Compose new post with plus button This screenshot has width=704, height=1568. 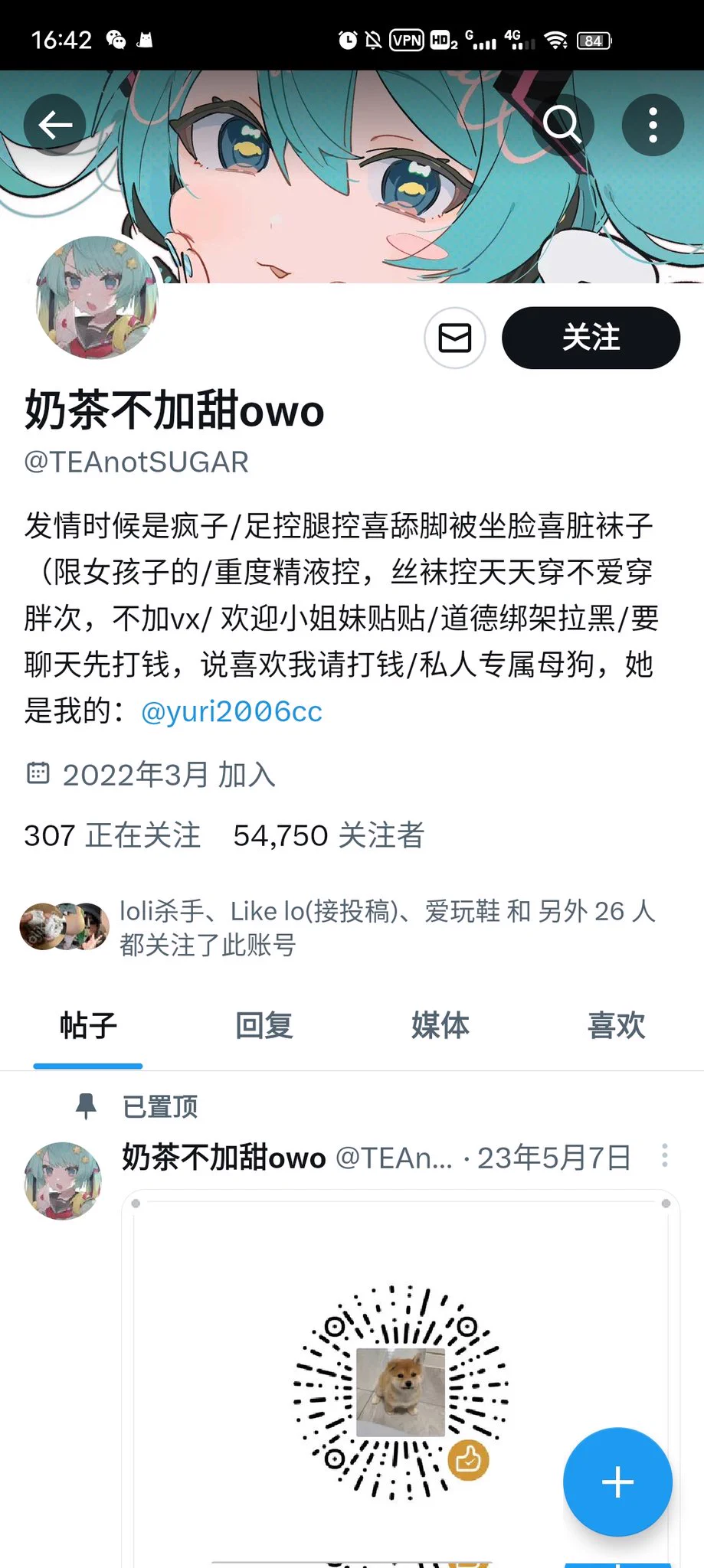pyautogui.click(x=617, y=1482)
